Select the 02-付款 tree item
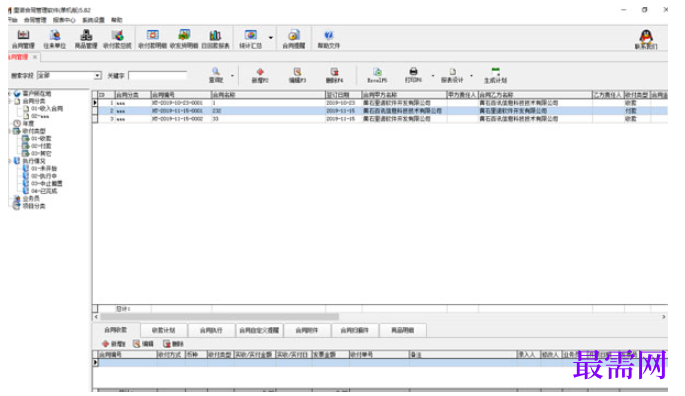Image resolution: width=685 pixels, height=396 pixels. point(41,146)
